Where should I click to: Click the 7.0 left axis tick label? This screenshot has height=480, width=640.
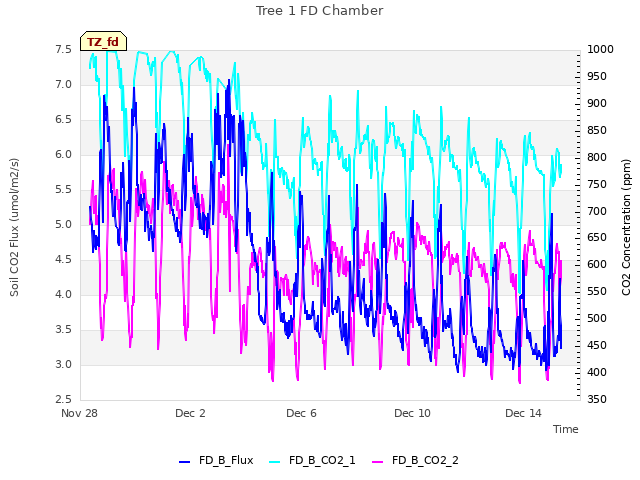coord(63,84)
